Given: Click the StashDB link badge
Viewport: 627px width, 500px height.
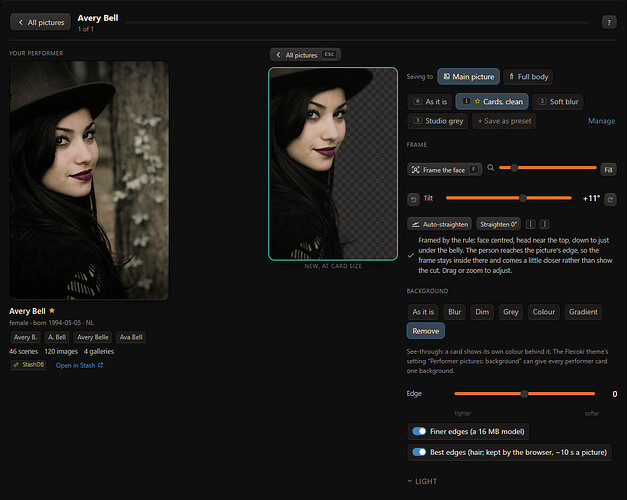Looking at the screenshot, I should [x=28, y=365].
